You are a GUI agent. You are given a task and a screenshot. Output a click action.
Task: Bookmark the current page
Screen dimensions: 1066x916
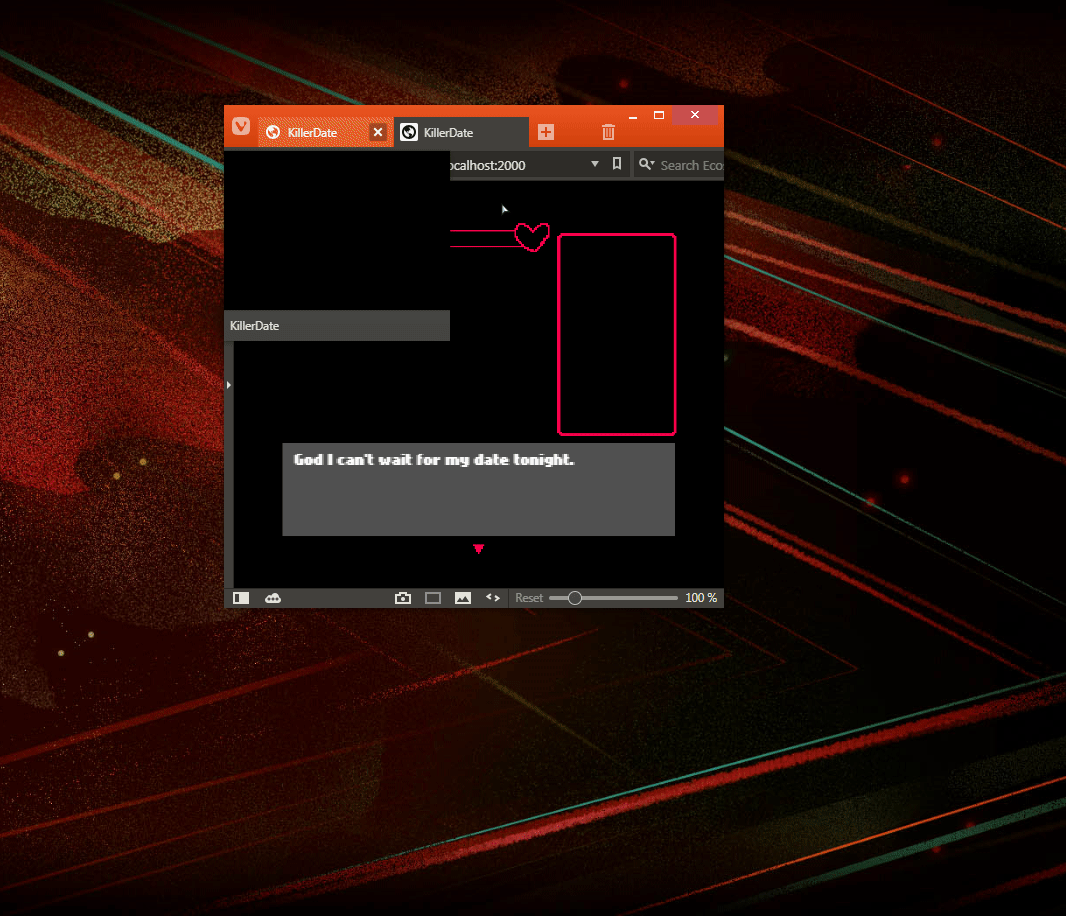tap(617, 164)
